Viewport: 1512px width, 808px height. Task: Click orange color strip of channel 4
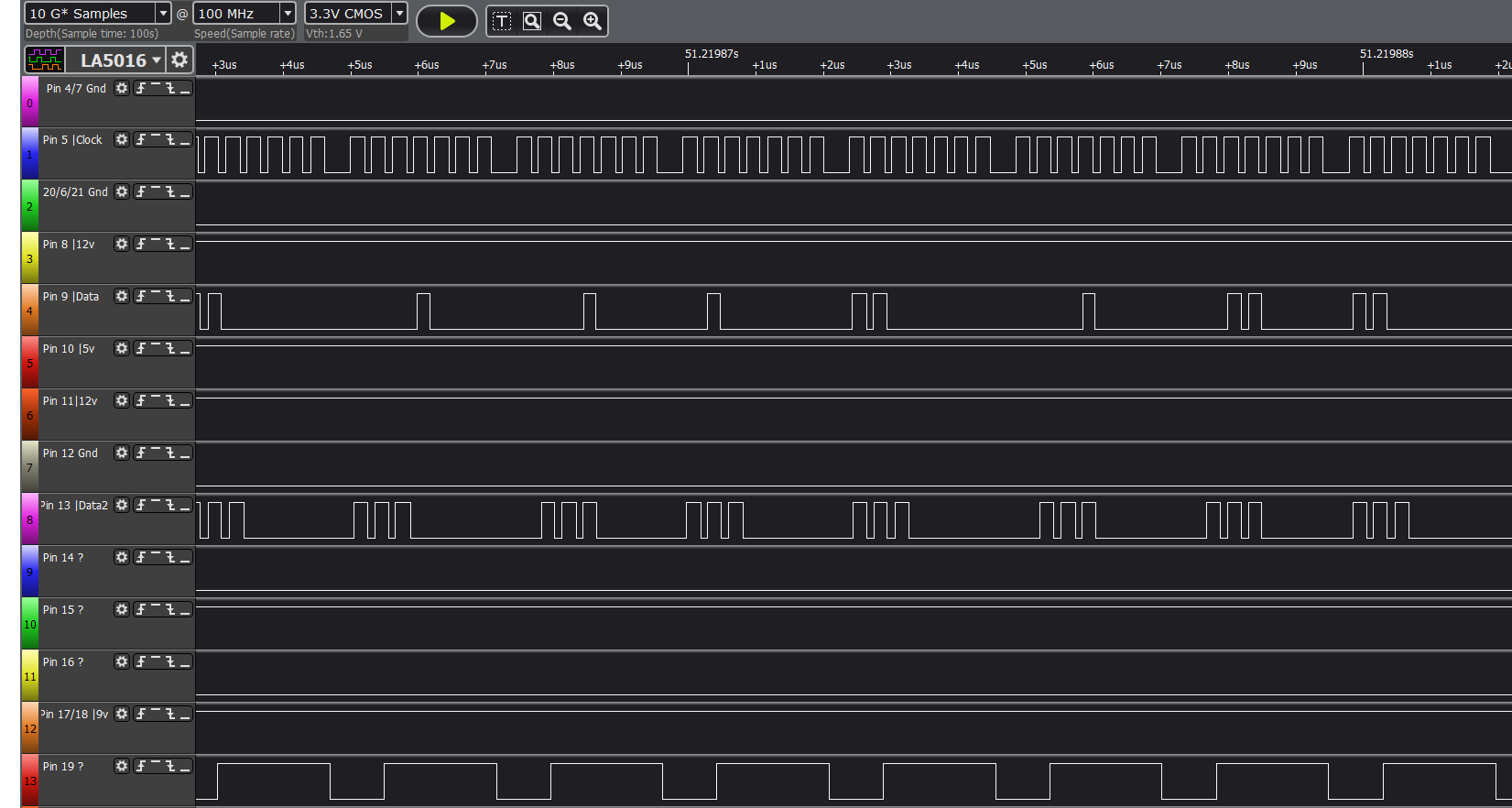point(29,311)
